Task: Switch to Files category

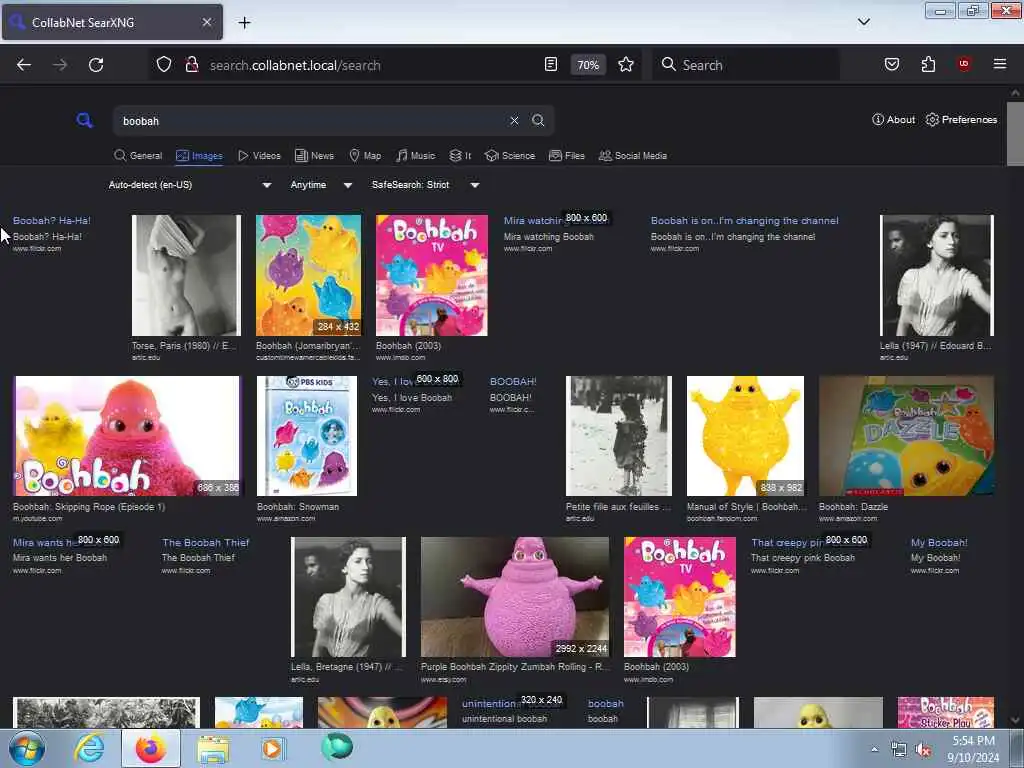Action: (x=567, y=155)
